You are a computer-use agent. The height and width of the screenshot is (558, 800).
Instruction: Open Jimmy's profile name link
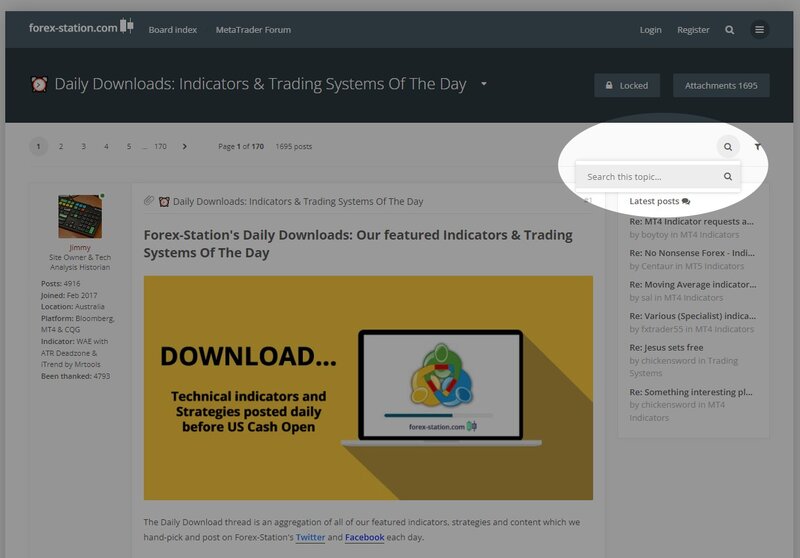[x=80, y=247]
